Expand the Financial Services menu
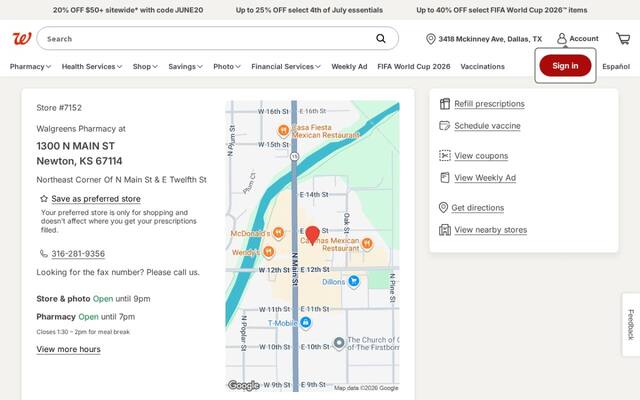640x400 pixels. coord(286,67)
